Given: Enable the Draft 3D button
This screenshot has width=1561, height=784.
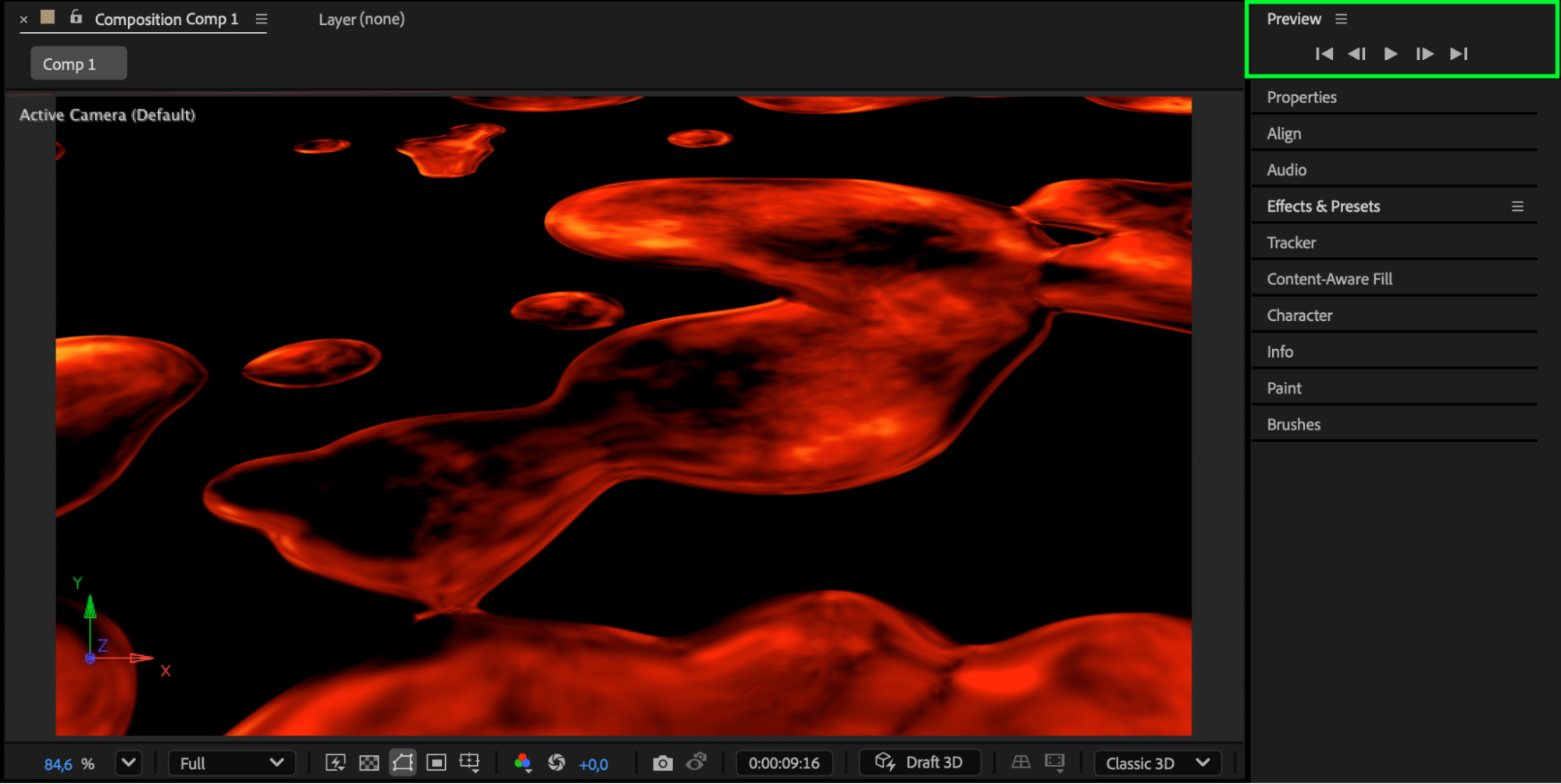Looking at the screenshot, I should (x=919, y=763).
